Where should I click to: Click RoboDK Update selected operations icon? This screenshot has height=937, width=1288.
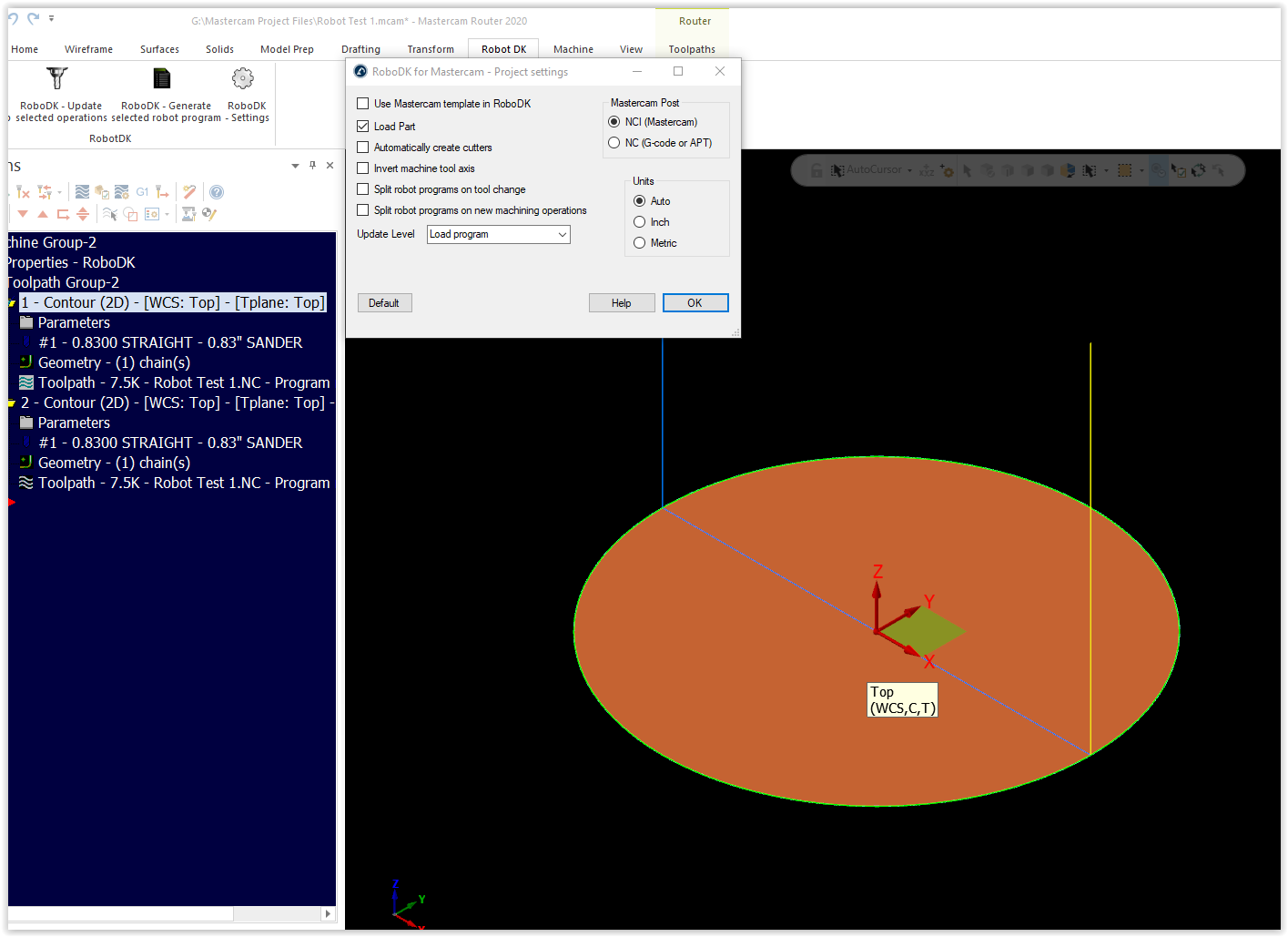pyautogui.click(x=57, y=80)
